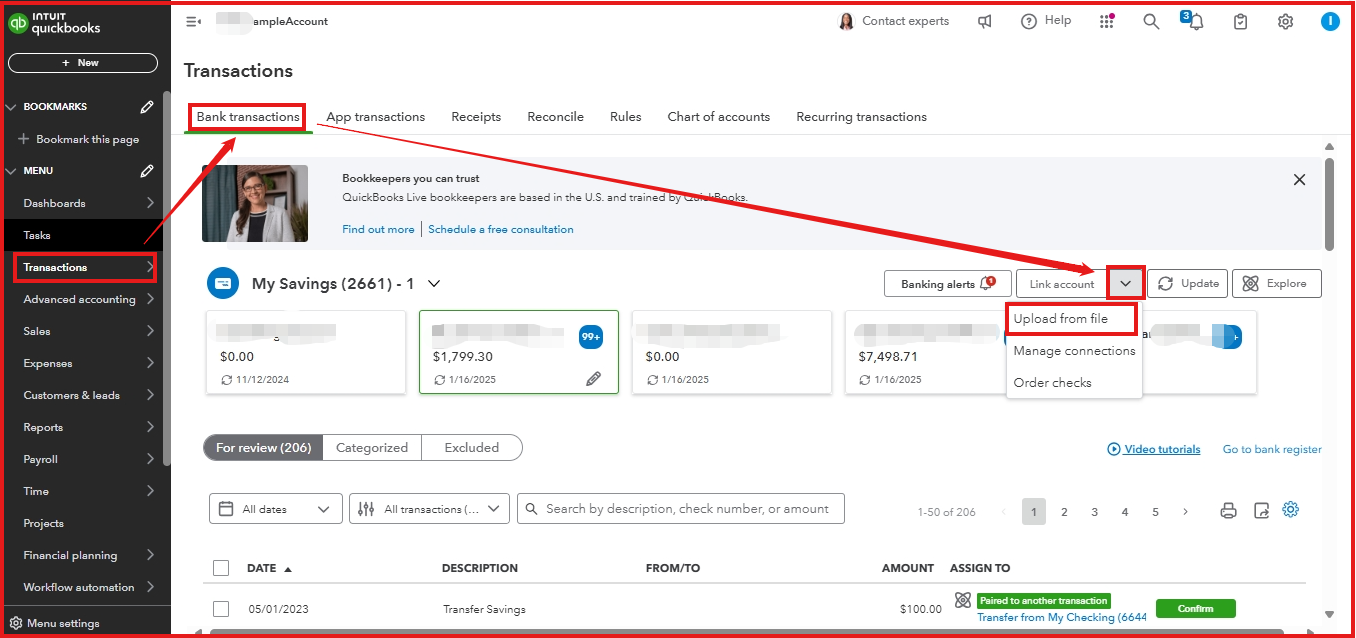Click the atom icon in the 05/01/2023 row
This screenshot has width=1356, height=638.
tap(963, 600)
